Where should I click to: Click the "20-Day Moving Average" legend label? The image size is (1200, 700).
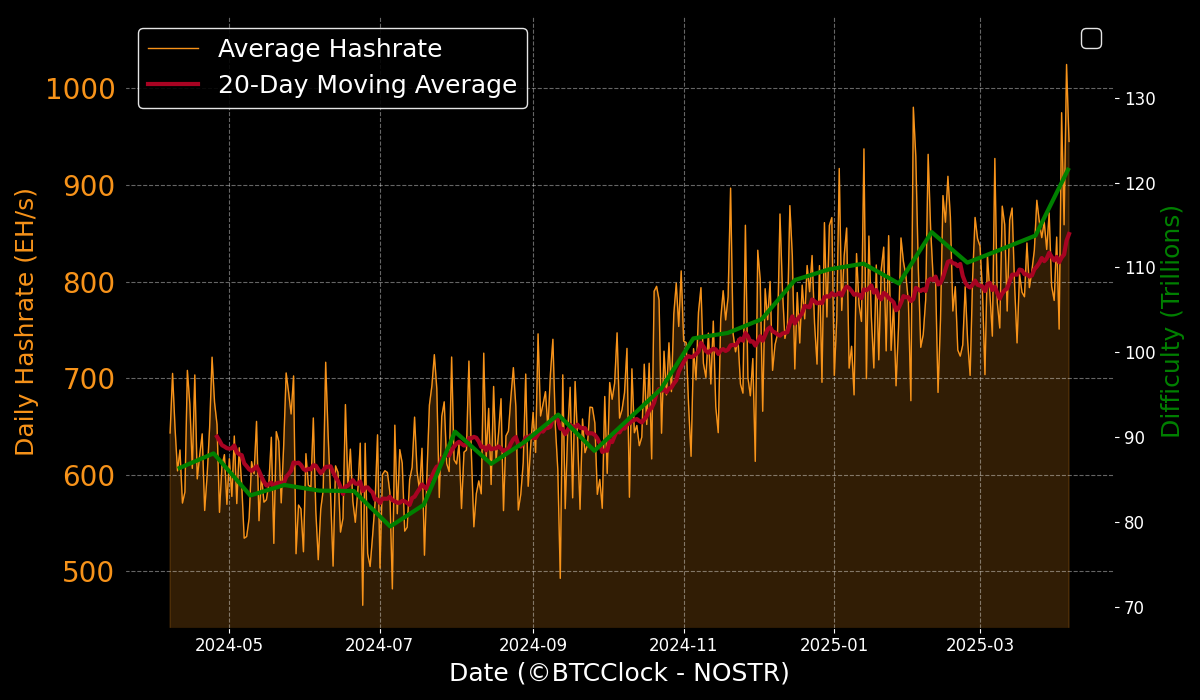coord(367,85)
